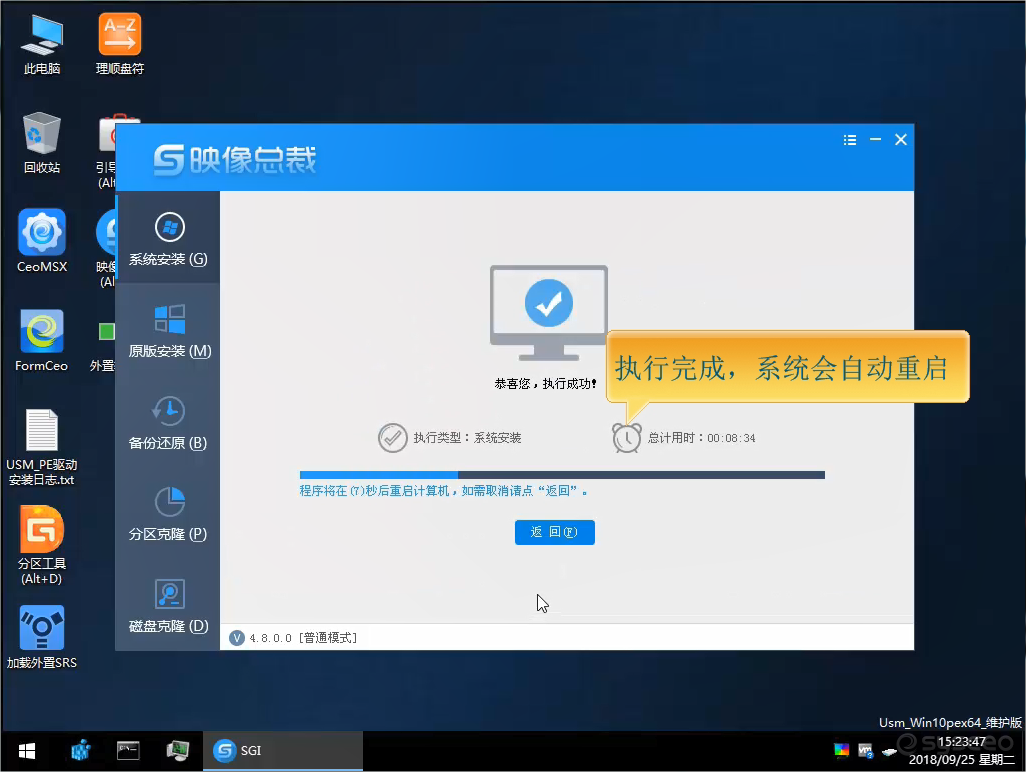This screenshot has height=772, width=1026.
Task: Launch 分区工具 (Alt+D) desktop icon
Action: point(42,546)
